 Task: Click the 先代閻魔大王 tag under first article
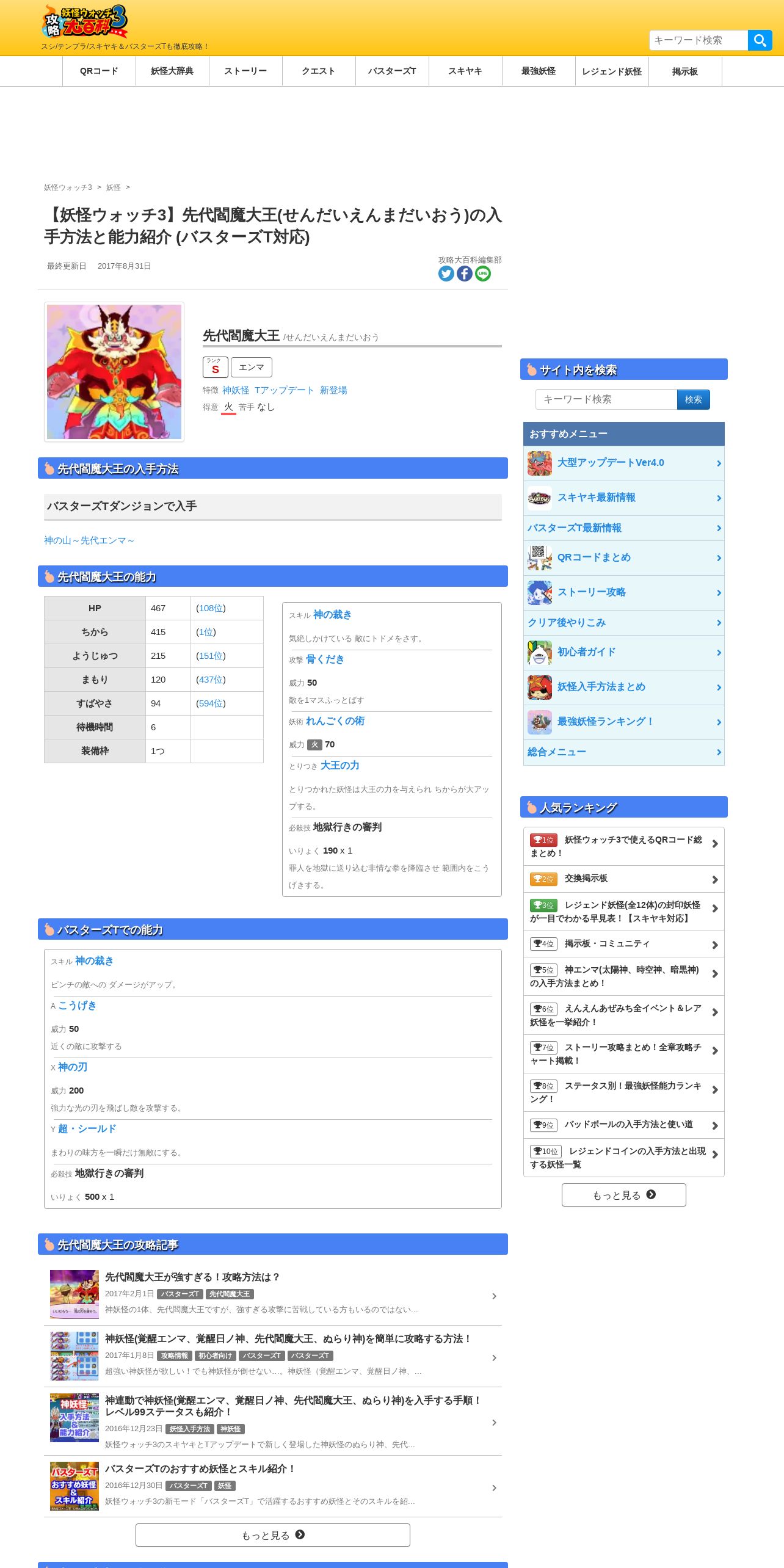(230, 1294)
